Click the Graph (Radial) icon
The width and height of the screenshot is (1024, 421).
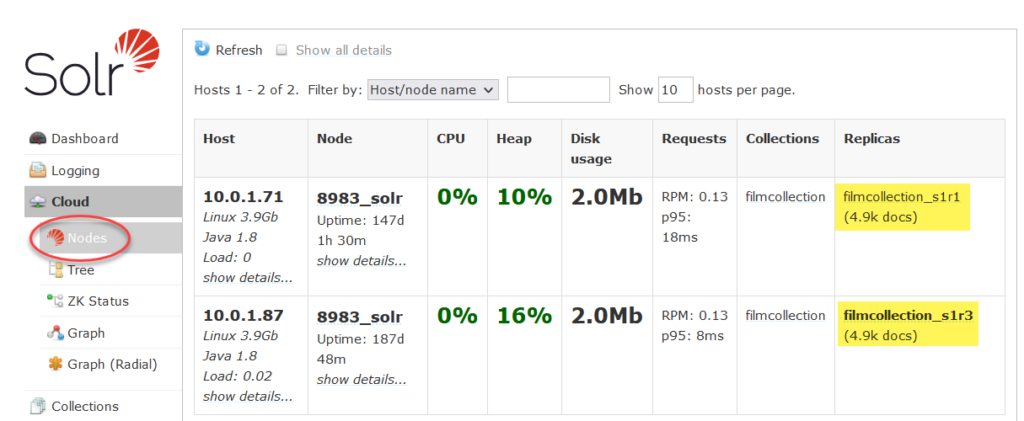point(56,364)
